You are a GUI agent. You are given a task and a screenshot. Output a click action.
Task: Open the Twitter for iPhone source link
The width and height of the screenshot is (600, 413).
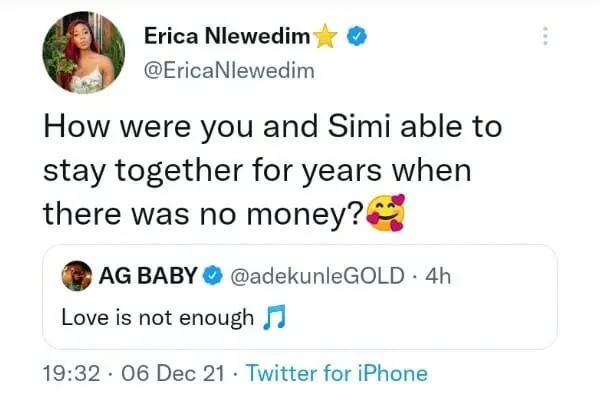(336, 374)
